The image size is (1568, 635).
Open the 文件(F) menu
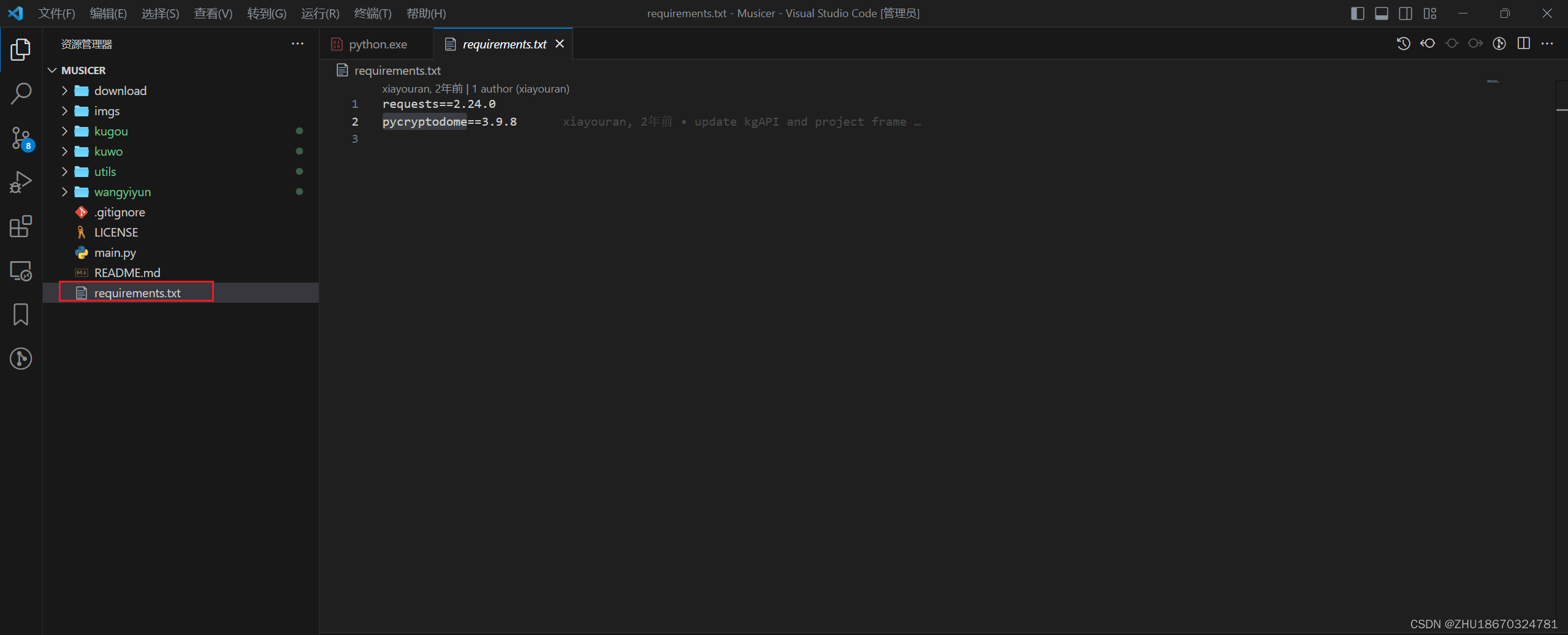point(56,13)
